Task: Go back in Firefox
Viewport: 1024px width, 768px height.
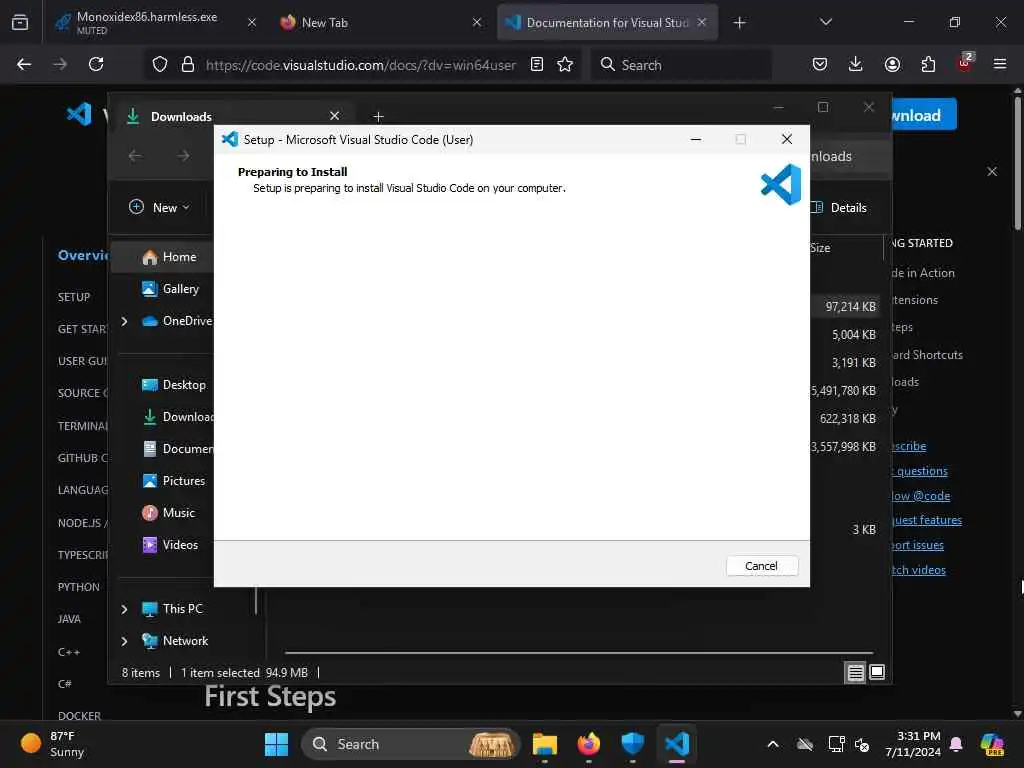Action: pyautogui.click(x=24, y=64)
